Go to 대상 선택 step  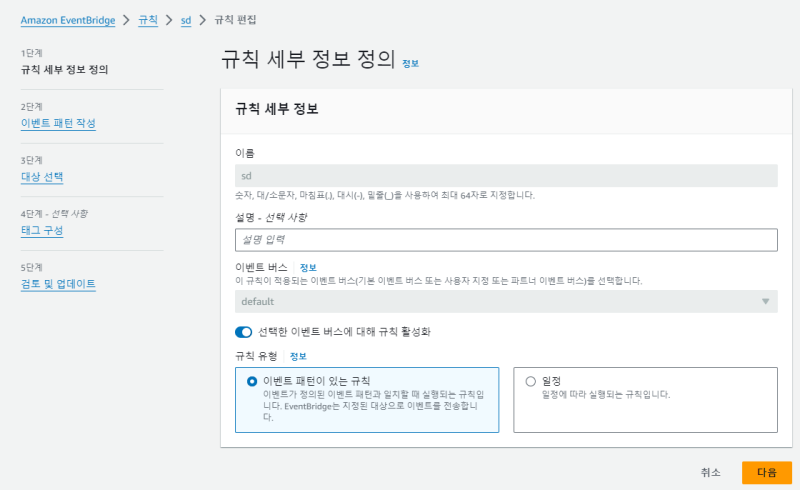[42, 177]
